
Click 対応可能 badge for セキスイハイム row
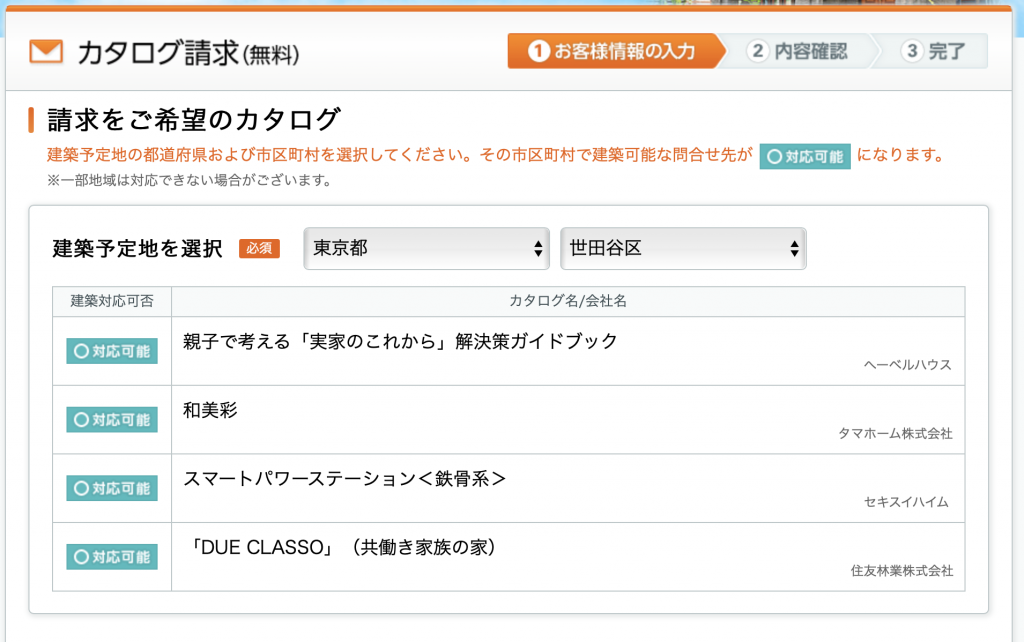click(112, 489)
